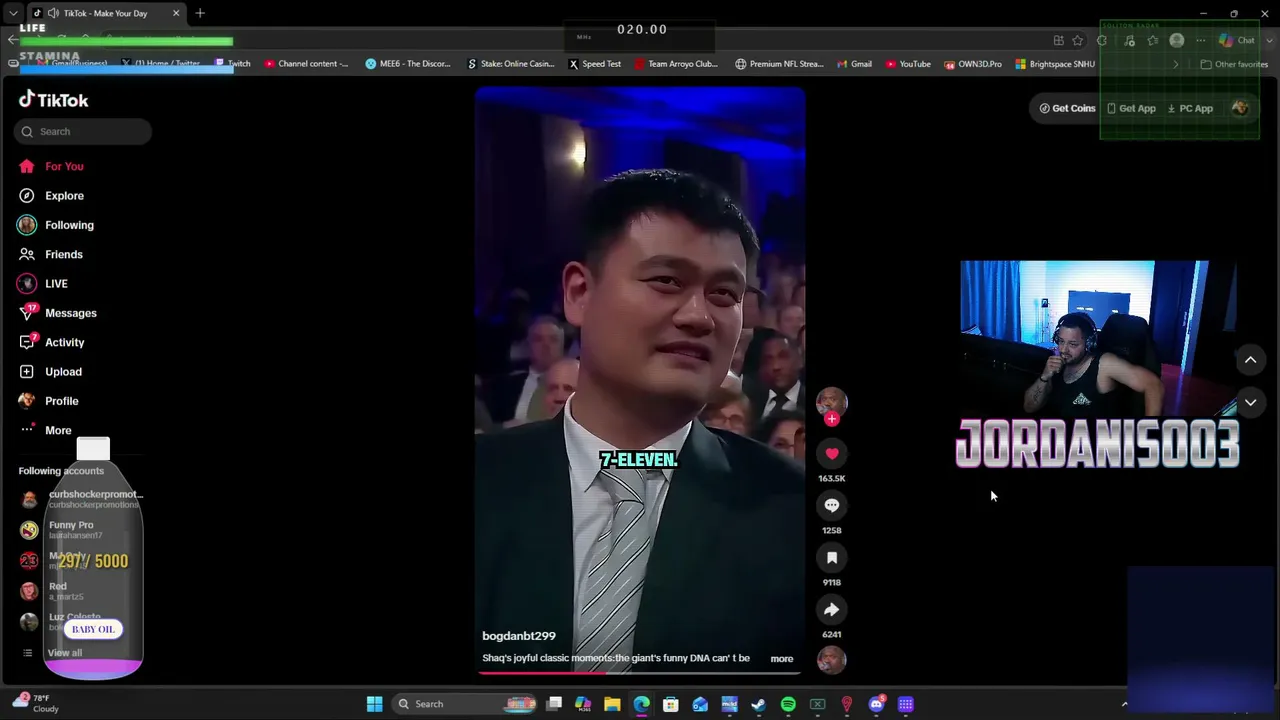Click the TikTok logo
This screenshot has width=1280, height=720.
tap(54, 100)
